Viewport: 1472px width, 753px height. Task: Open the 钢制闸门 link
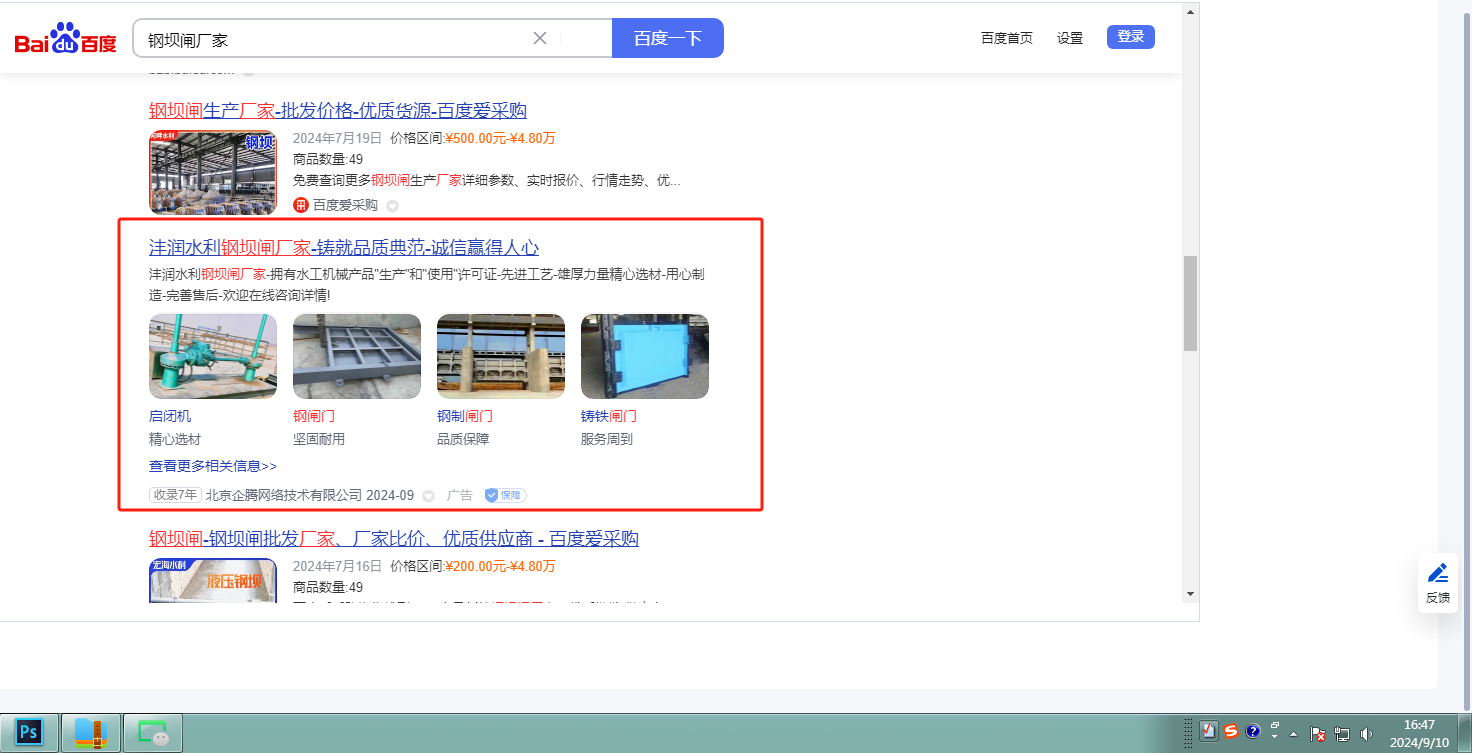point(465,416)
